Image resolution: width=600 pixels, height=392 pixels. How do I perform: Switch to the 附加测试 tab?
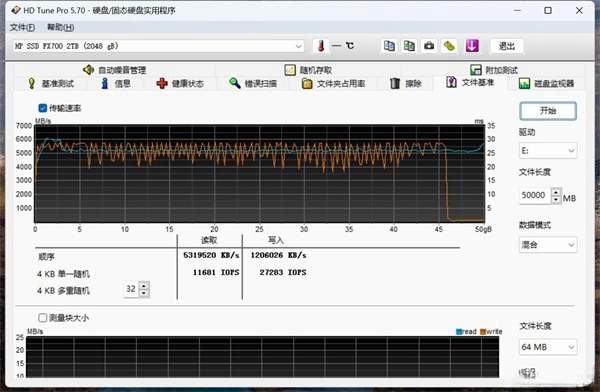point(494,70)
